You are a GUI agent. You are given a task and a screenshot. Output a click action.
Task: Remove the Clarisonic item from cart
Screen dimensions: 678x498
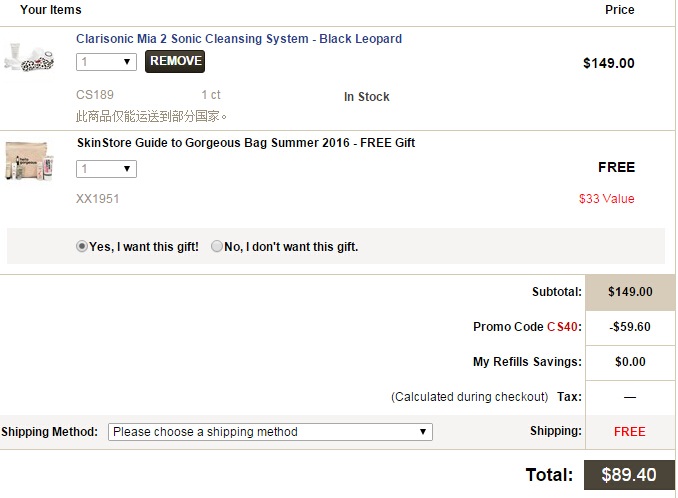coord(175,61)
